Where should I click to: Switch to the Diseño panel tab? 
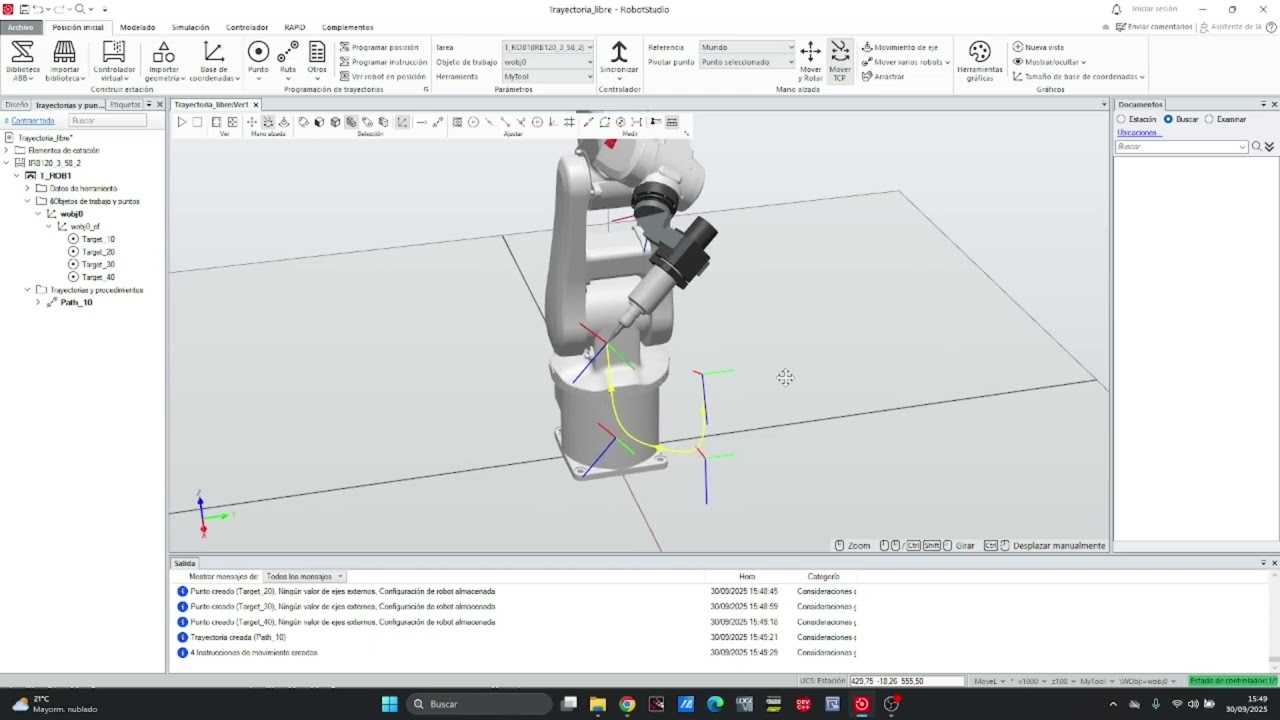[x=16, y=104]
